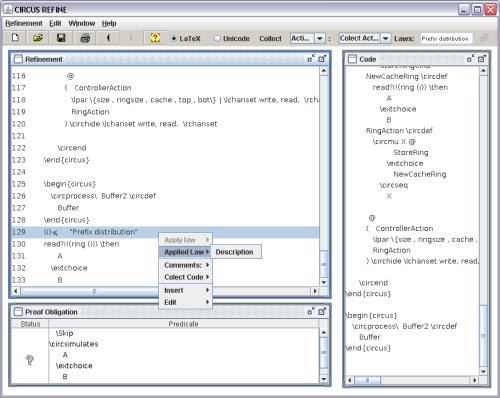Click the Proof Obligation panel title icon
The width and height of the screenshot is (500, 398).
[18, 312]
